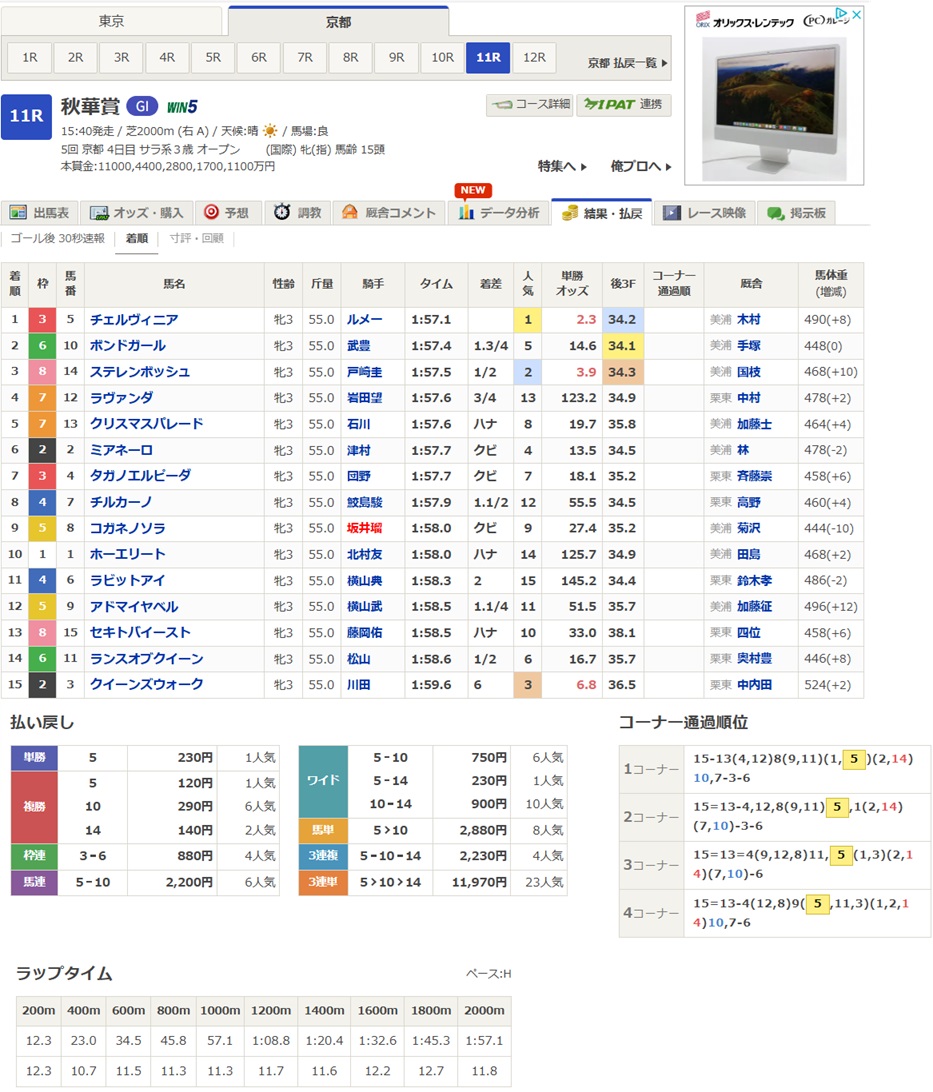Go to the 予想 predictions tab

(x=226, y=212)
